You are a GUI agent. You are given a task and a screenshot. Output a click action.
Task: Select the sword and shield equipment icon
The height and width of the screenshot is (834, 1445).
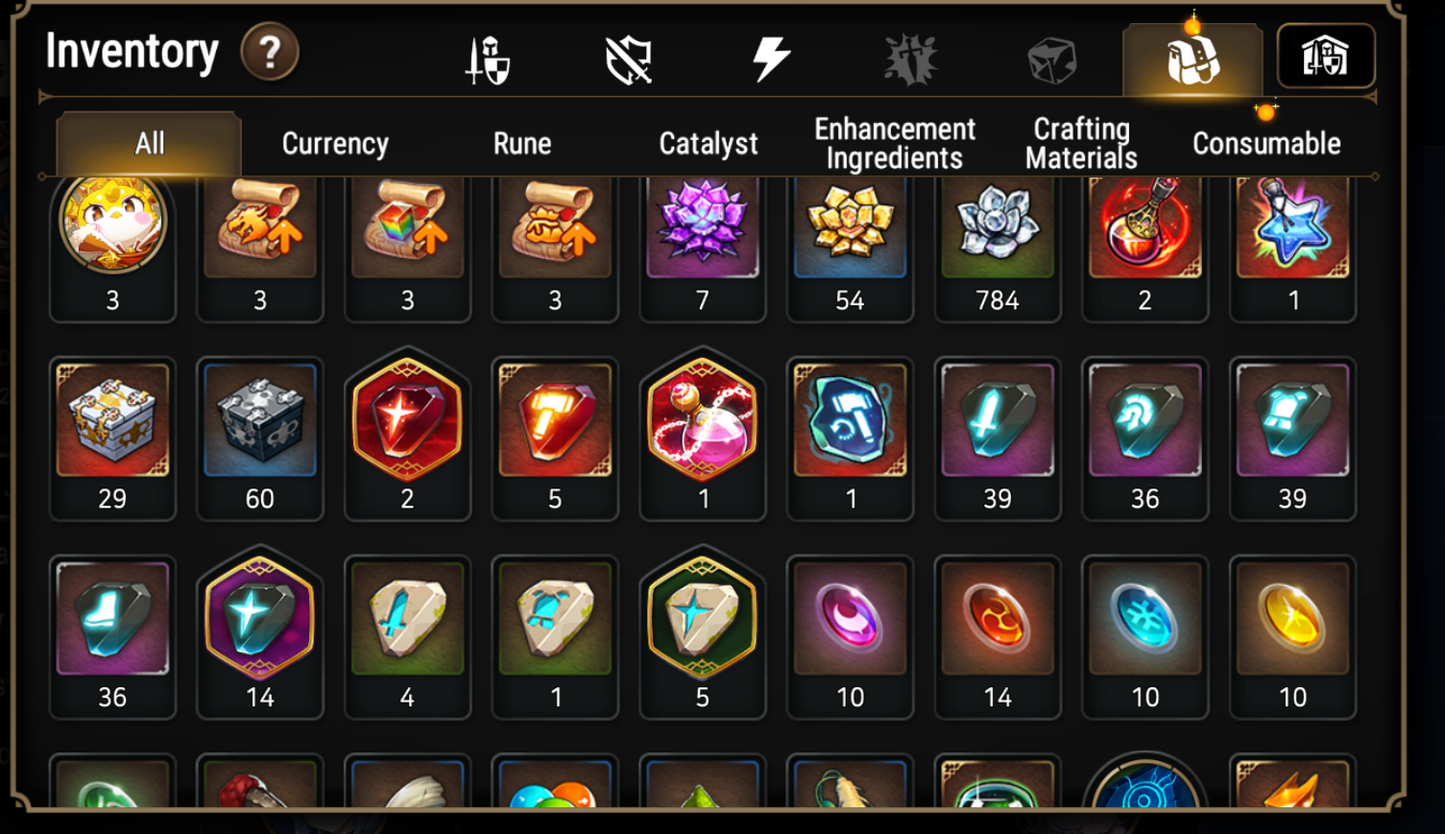[x=488, y=60]
